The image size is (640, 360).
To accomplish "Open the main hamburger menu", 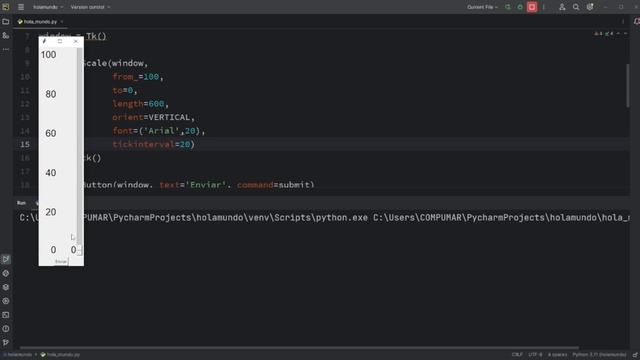I will 21,7.
